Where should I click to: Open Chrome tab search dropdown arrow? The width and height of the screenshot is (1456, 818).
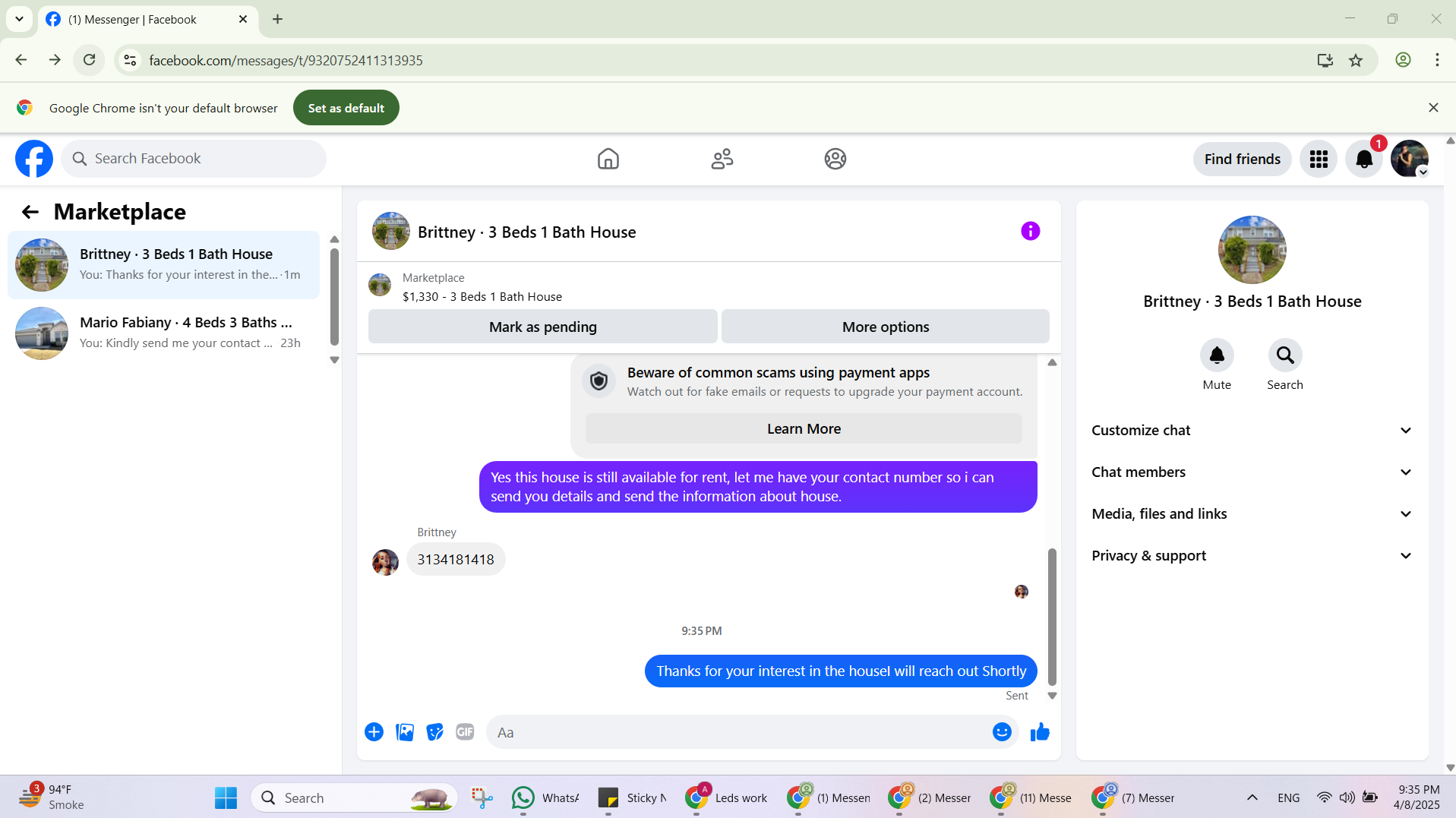click(19, 19)
